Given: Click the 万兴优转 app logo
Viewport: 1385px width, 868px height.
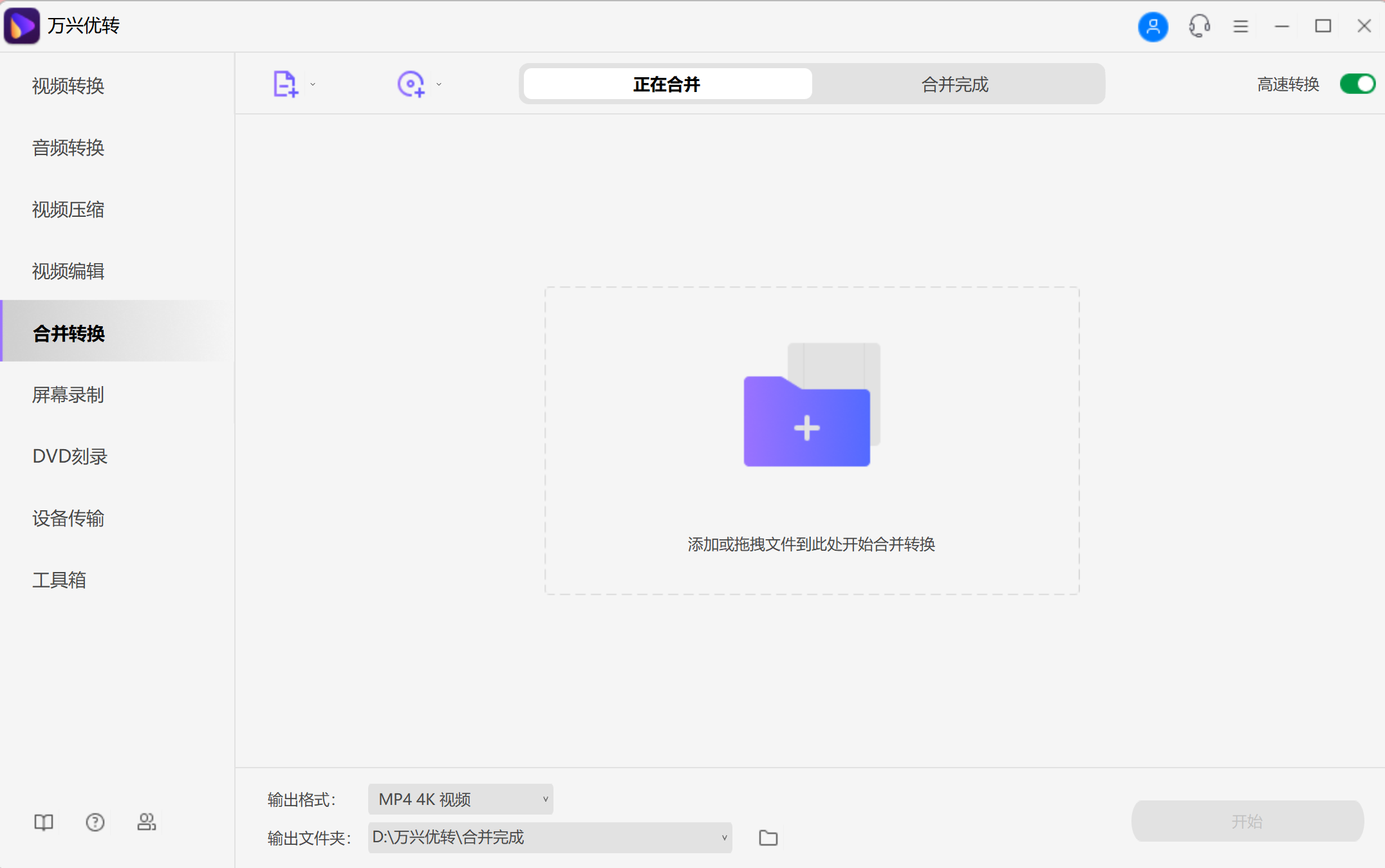Looking at the screenshot, I should 21,26.
